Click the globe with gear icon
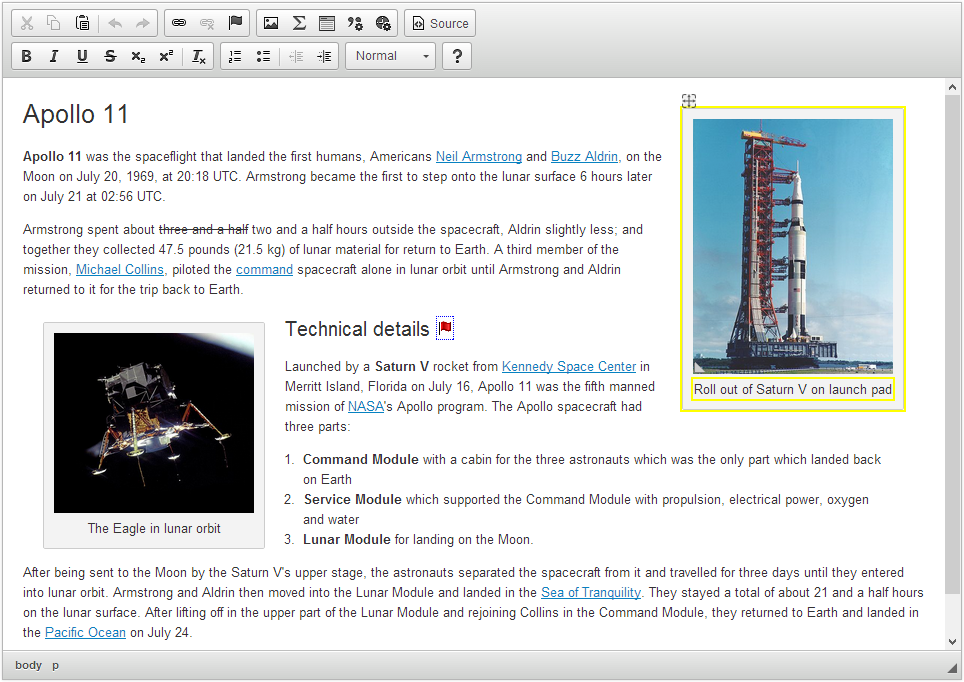Screen dimensions: 964x682 (383, 23)
